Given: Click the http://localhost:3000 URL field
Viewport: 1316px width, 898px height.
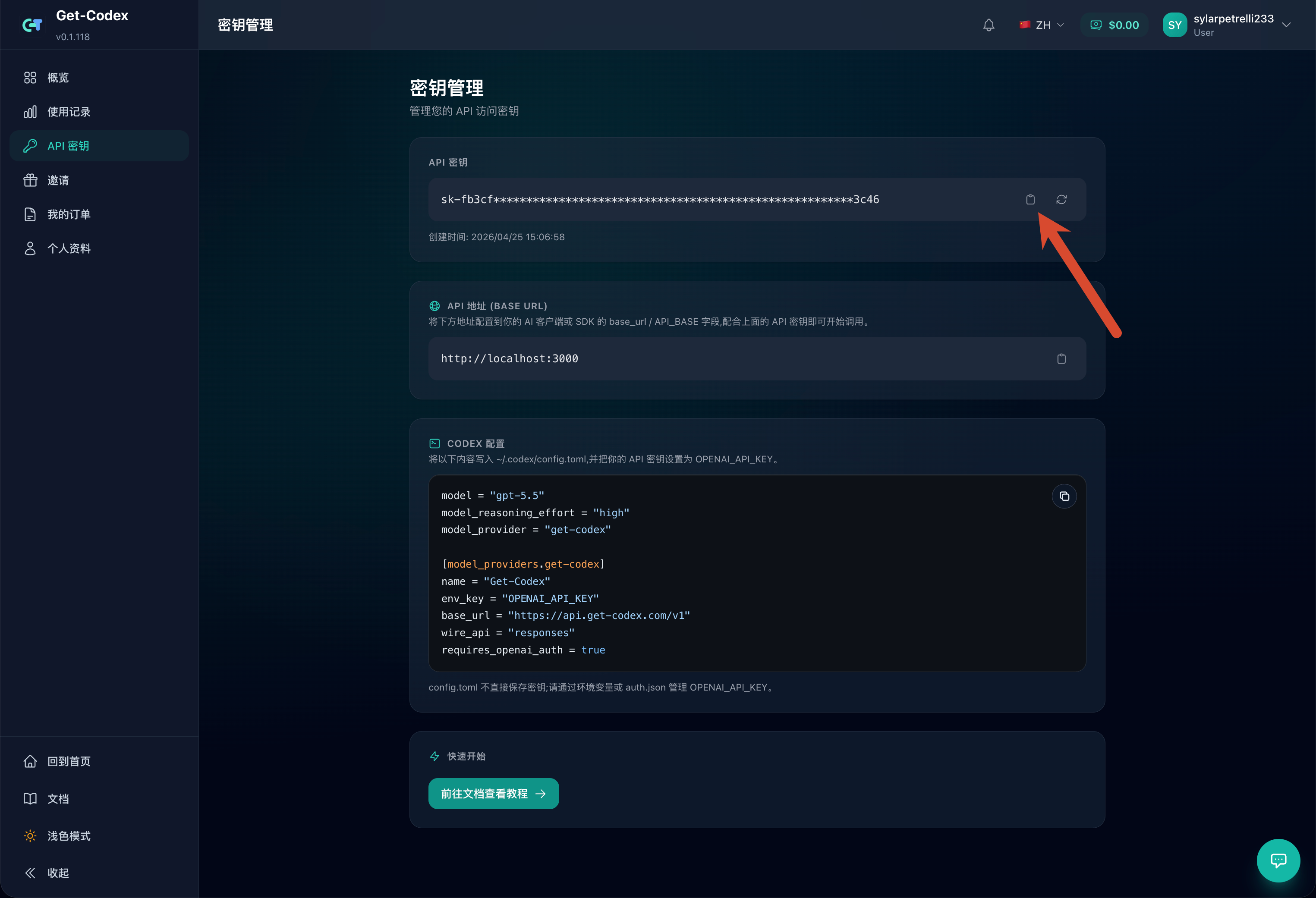Looking at the screenshot, I should pyautogui.click(x=757, y=358).
